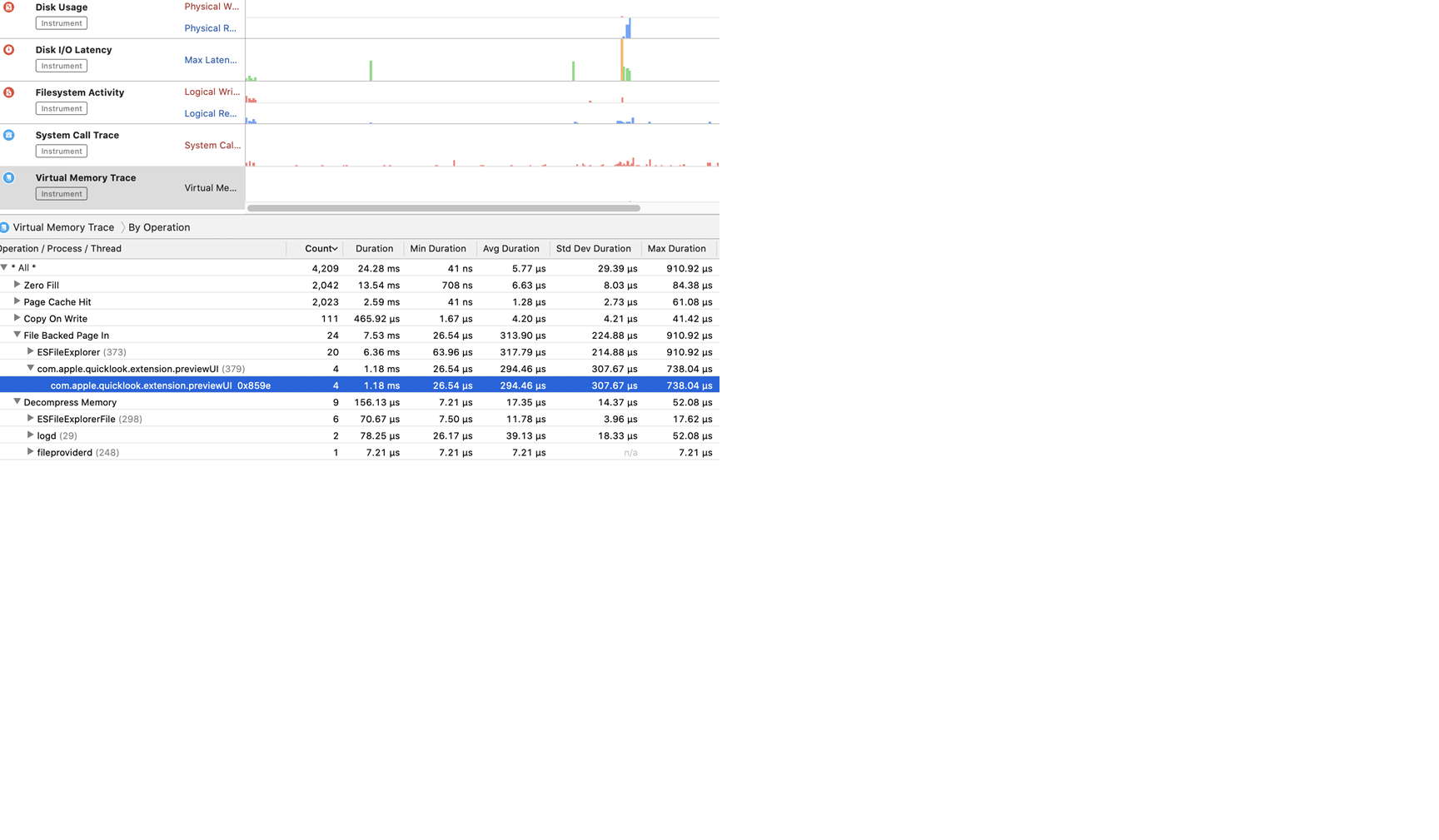Expand the logd (29) process row
This screenshot has width=1439, height=840.
coord(30,435)
